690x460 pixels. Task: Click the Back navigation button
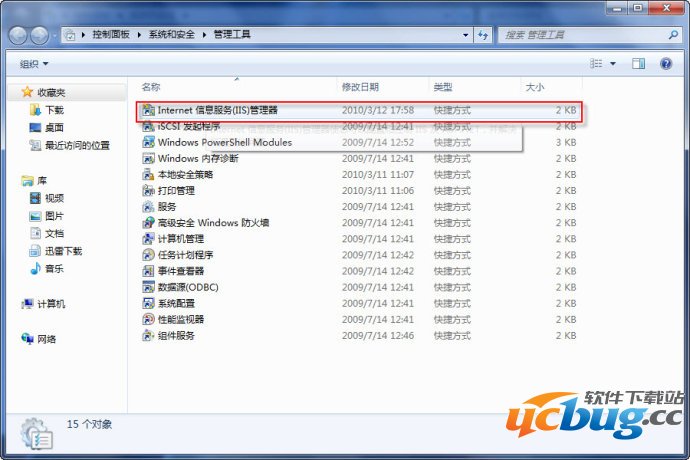(x=20, y=34)
